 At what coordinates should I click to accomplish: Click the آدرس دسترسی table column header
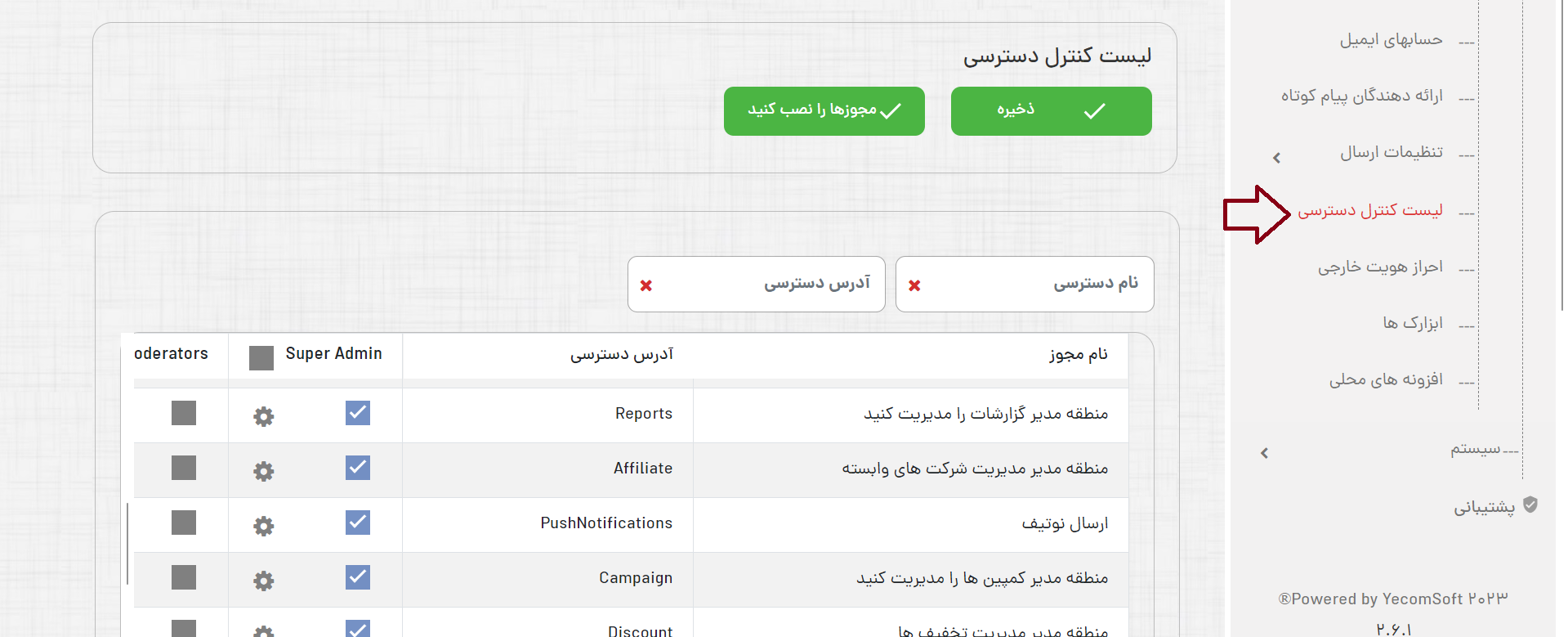622,354
